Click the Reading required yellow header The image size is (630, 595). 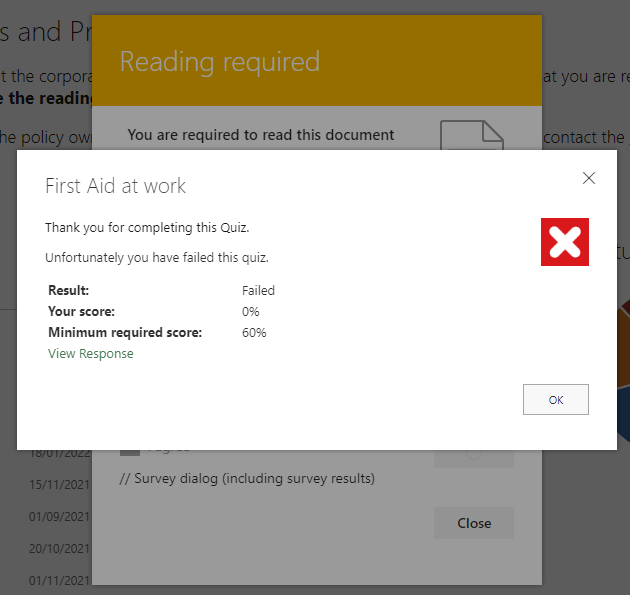point(316,61)
